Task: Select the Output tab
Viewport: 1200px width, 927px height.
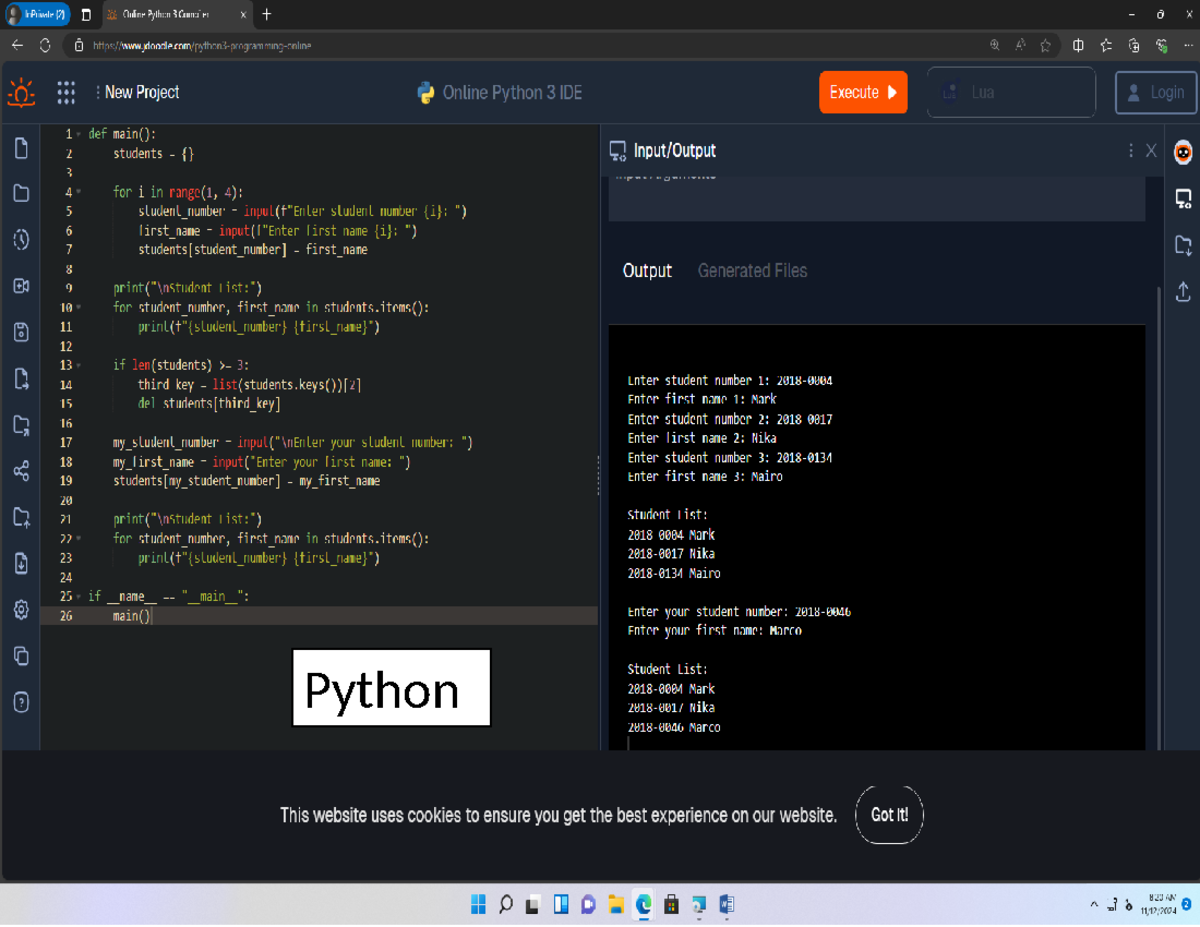Action: point(647,270)
